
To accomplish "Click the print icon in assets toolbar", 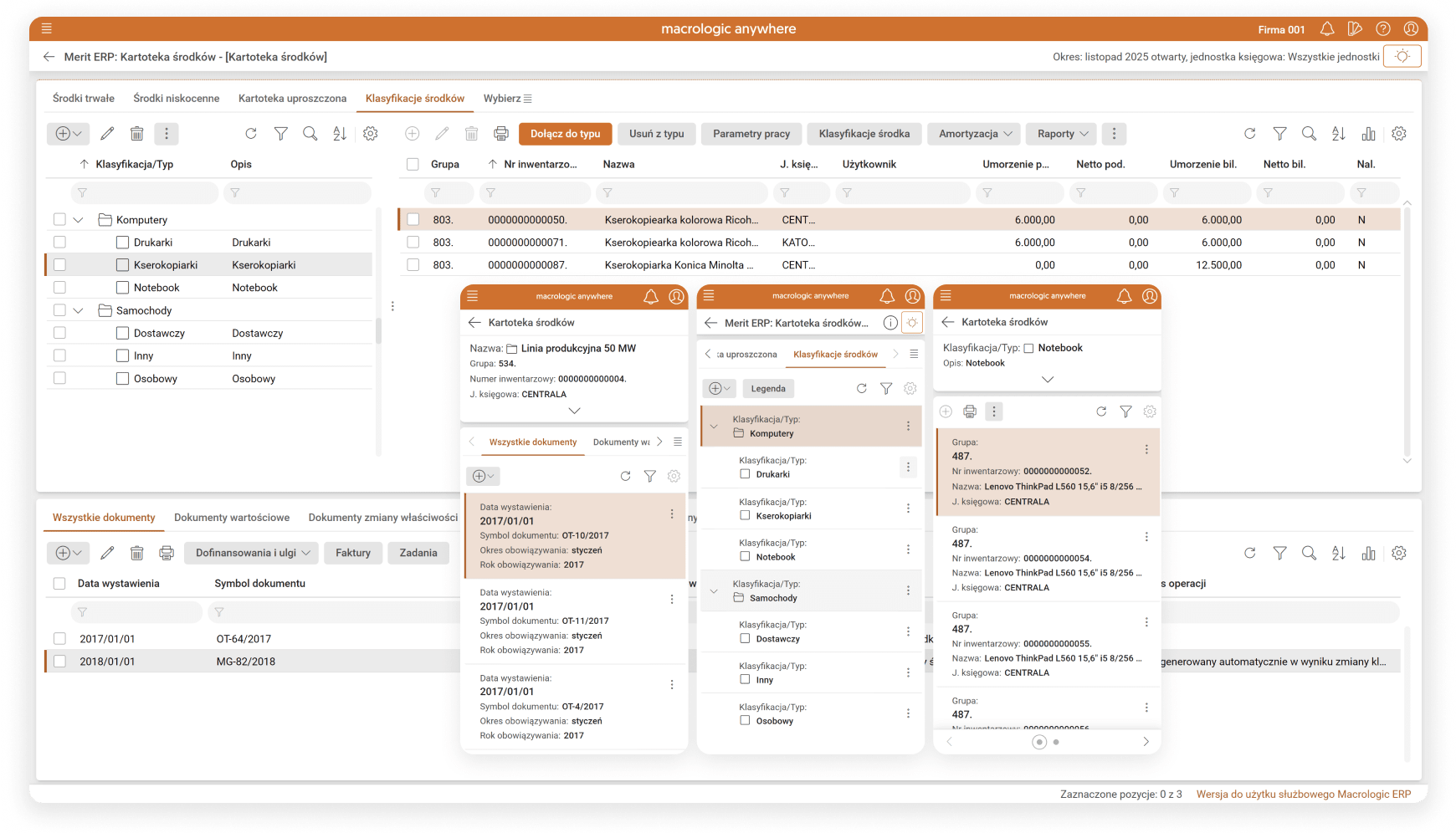I will (x=501, y=134).
